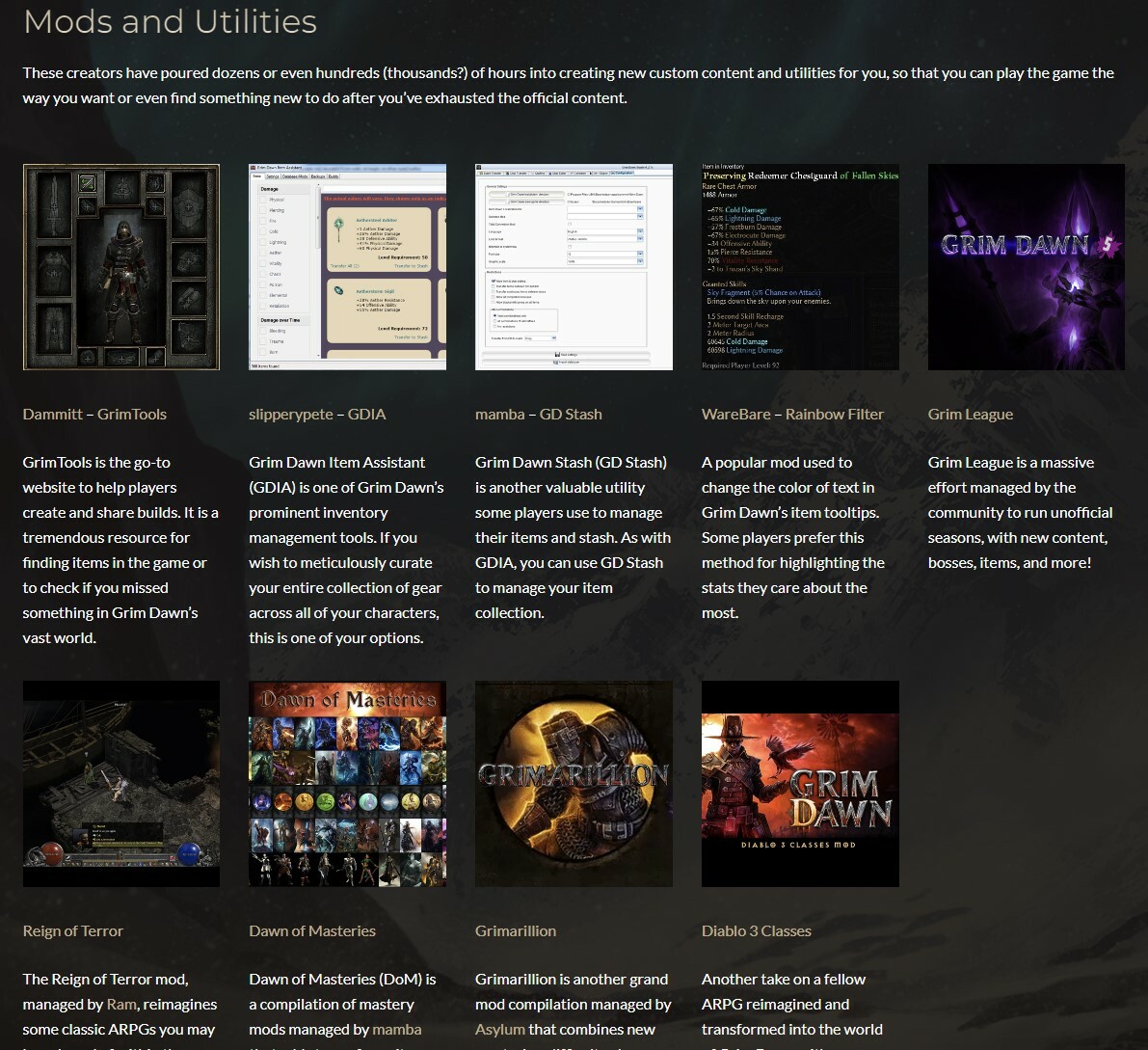Screen dimensions: 1148x1050
Task: Open the Grimarillion title link
Action: pyautogui.click(x=516, y=931)
